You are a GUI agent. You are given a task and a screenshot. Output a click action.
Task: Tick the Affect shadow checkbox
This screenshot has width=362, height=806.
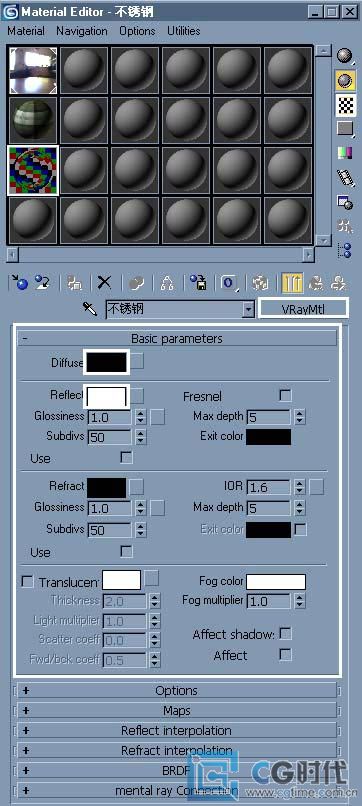pos(285,633)
